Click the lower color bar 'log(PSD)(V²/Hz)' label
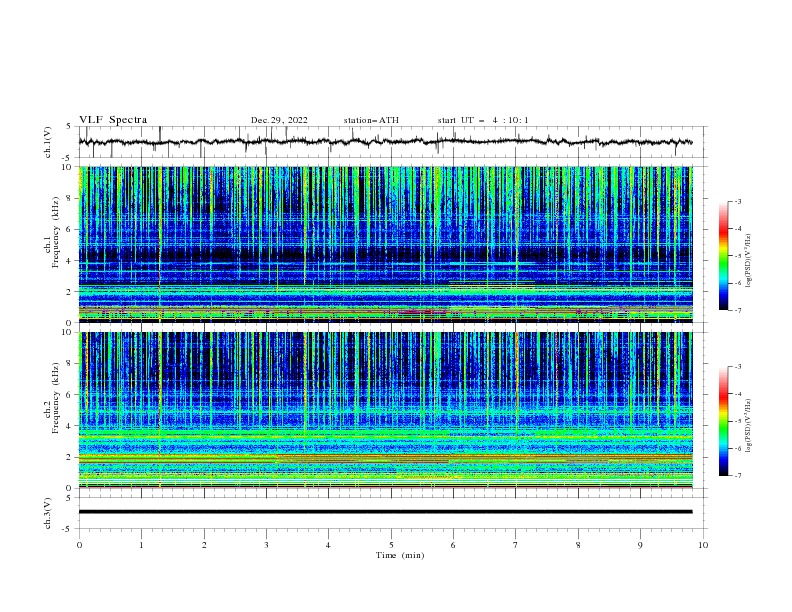The image size is (792, 612). tap(749, 426)
